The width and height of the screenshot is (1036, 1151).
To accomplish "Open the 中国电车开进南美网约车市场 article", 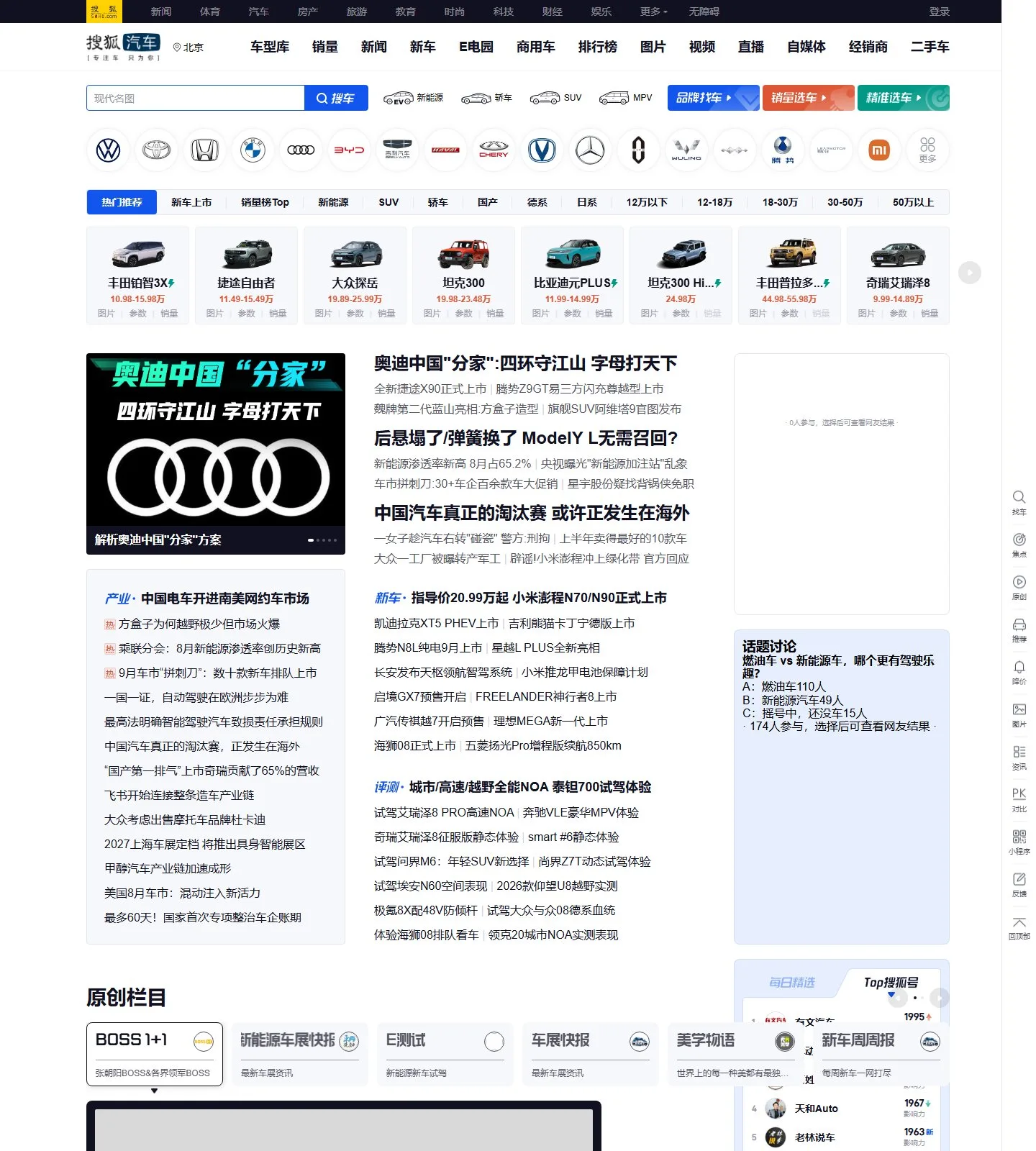I will pyautogui.click(x=225, y=599).
